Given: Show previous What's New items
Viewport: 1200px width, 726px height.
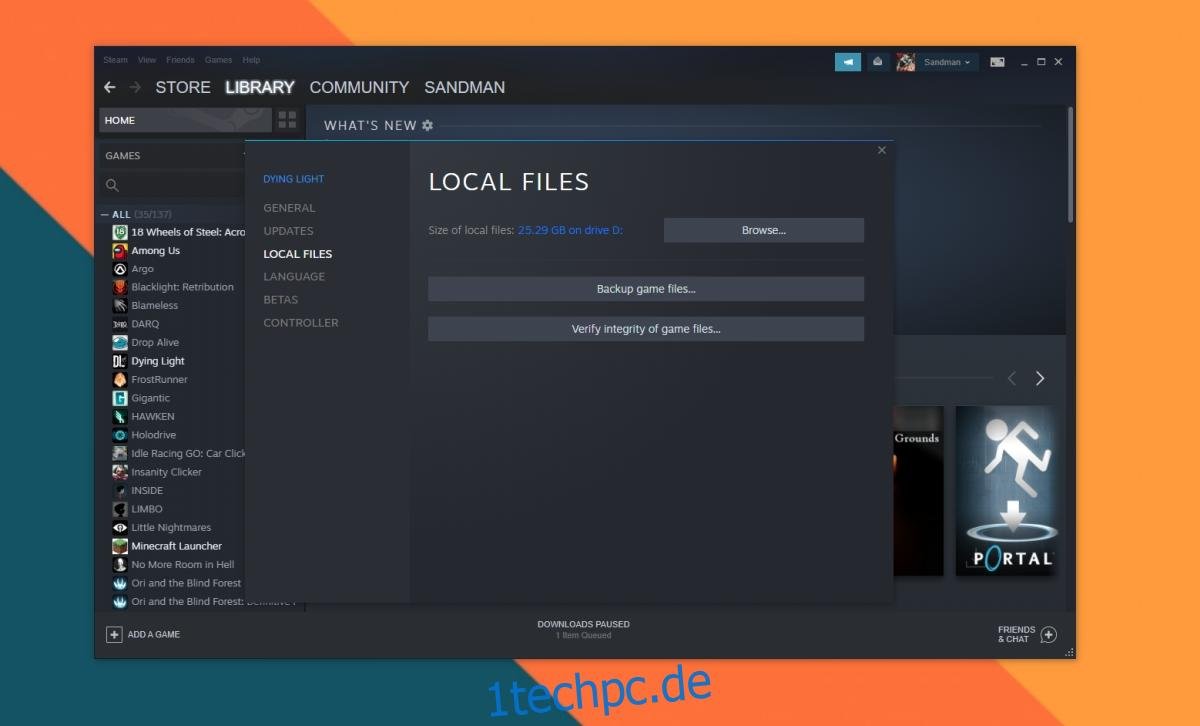Looking at the screenshot, I should [x=1012, y=378].
